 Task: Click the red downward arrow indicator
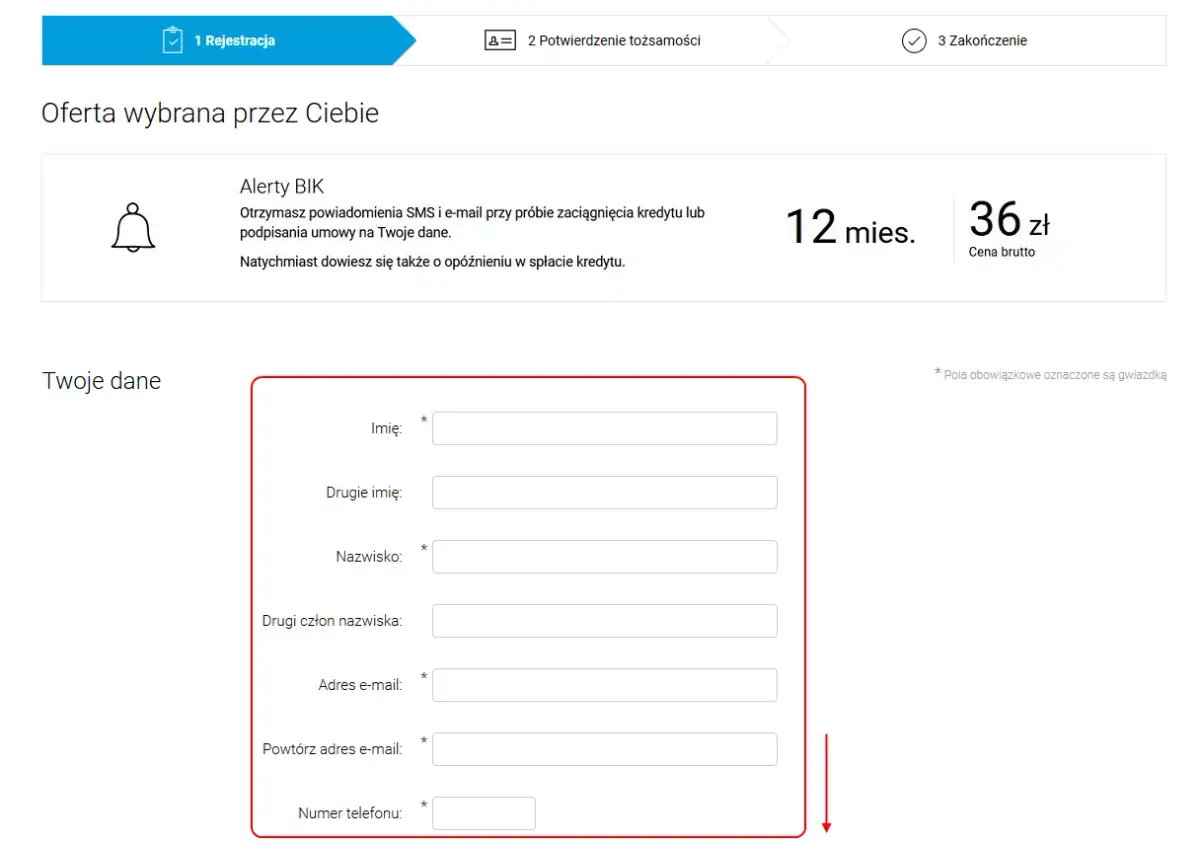coord(826,785)
